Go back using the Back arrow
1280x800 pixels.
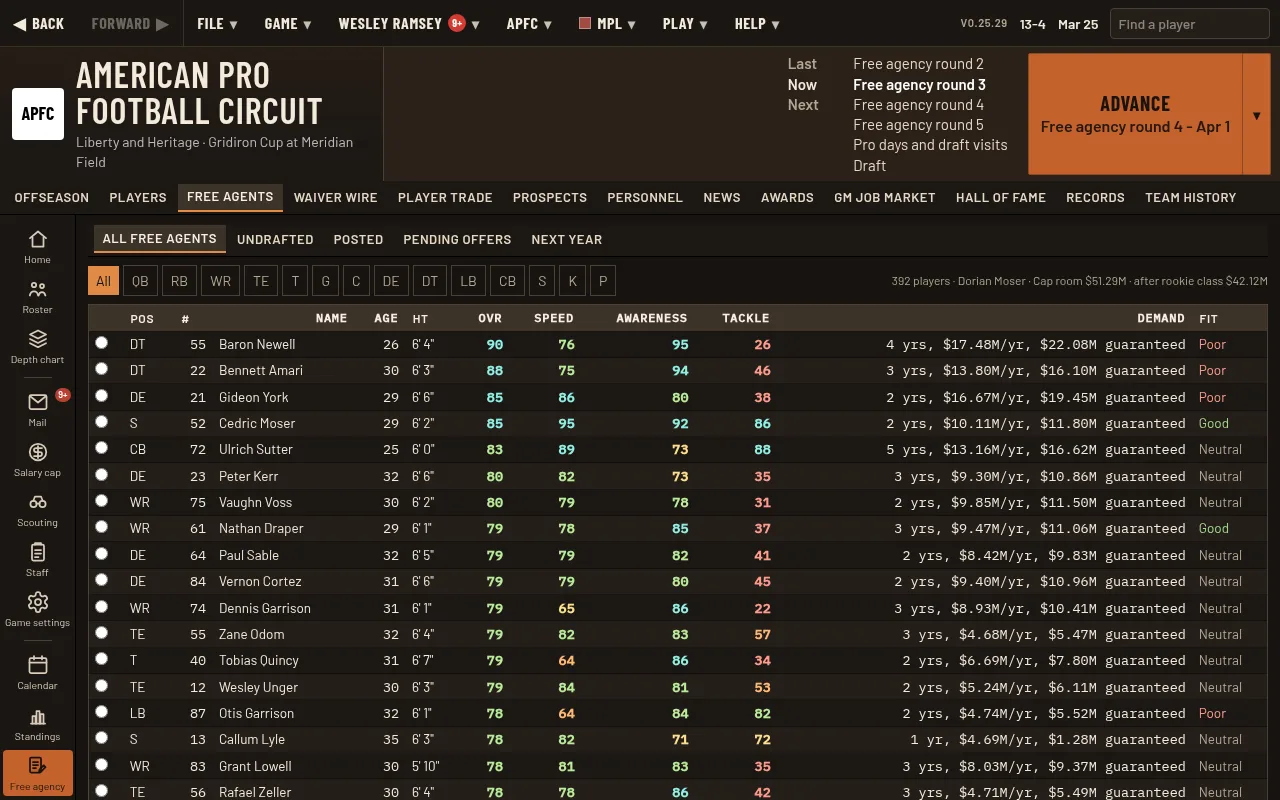39,23
